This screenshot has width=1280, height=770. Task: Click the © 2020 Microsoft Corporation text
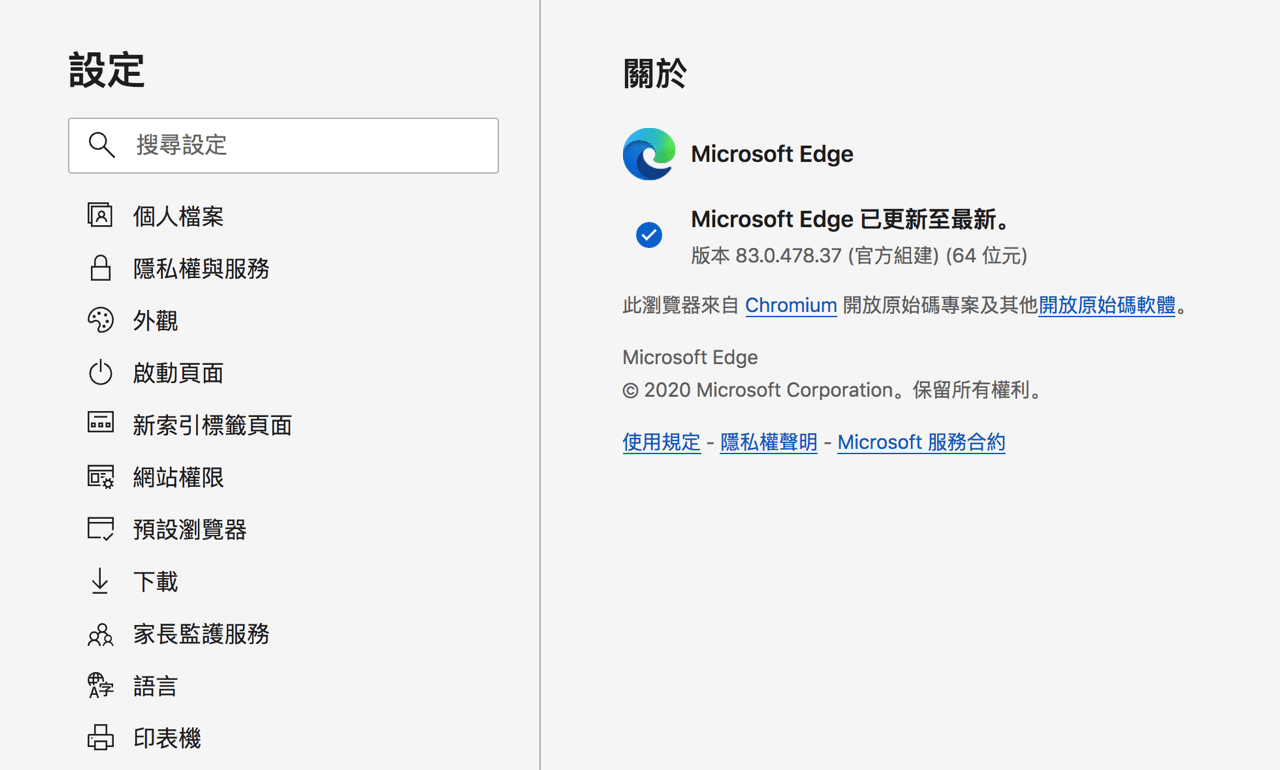[x=758, y=390]
